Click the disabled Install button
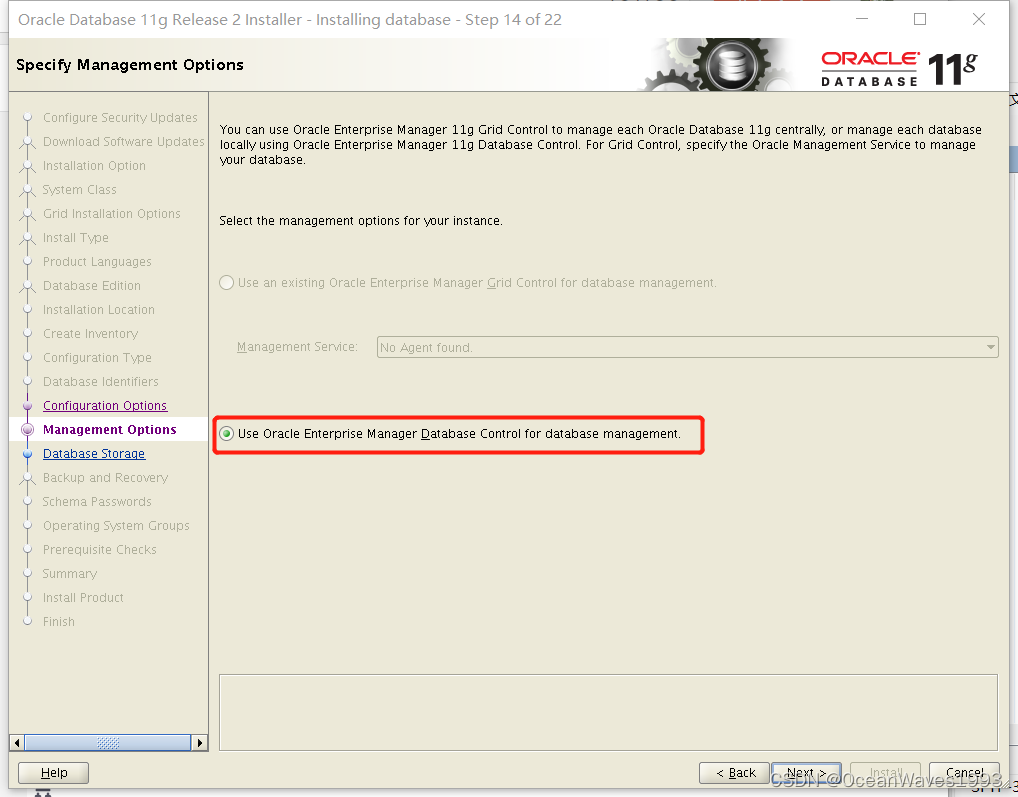Image resolution: width=1018 pixels, height=797 pixels. click(x=886, y=773)
